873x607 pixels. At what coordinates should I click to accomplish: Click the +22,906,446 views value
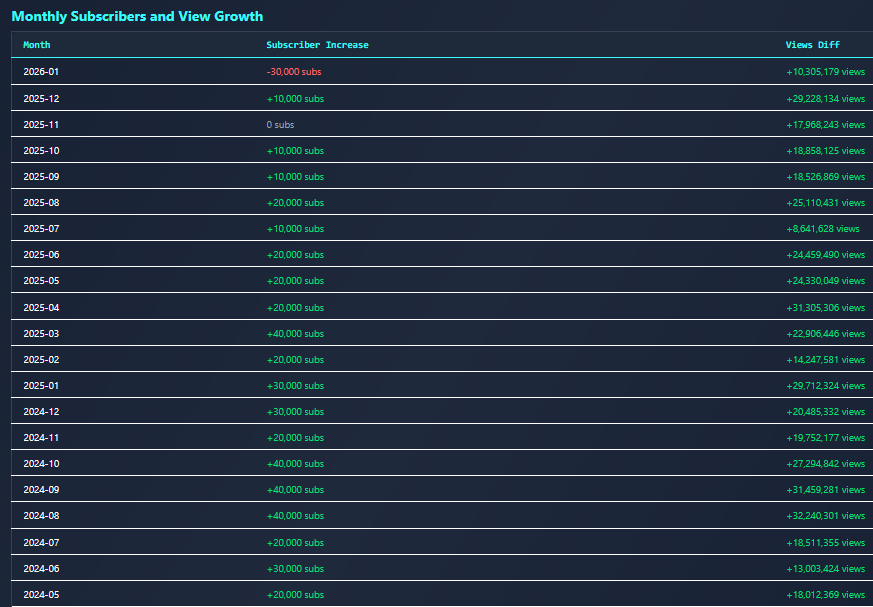point(826,334)
